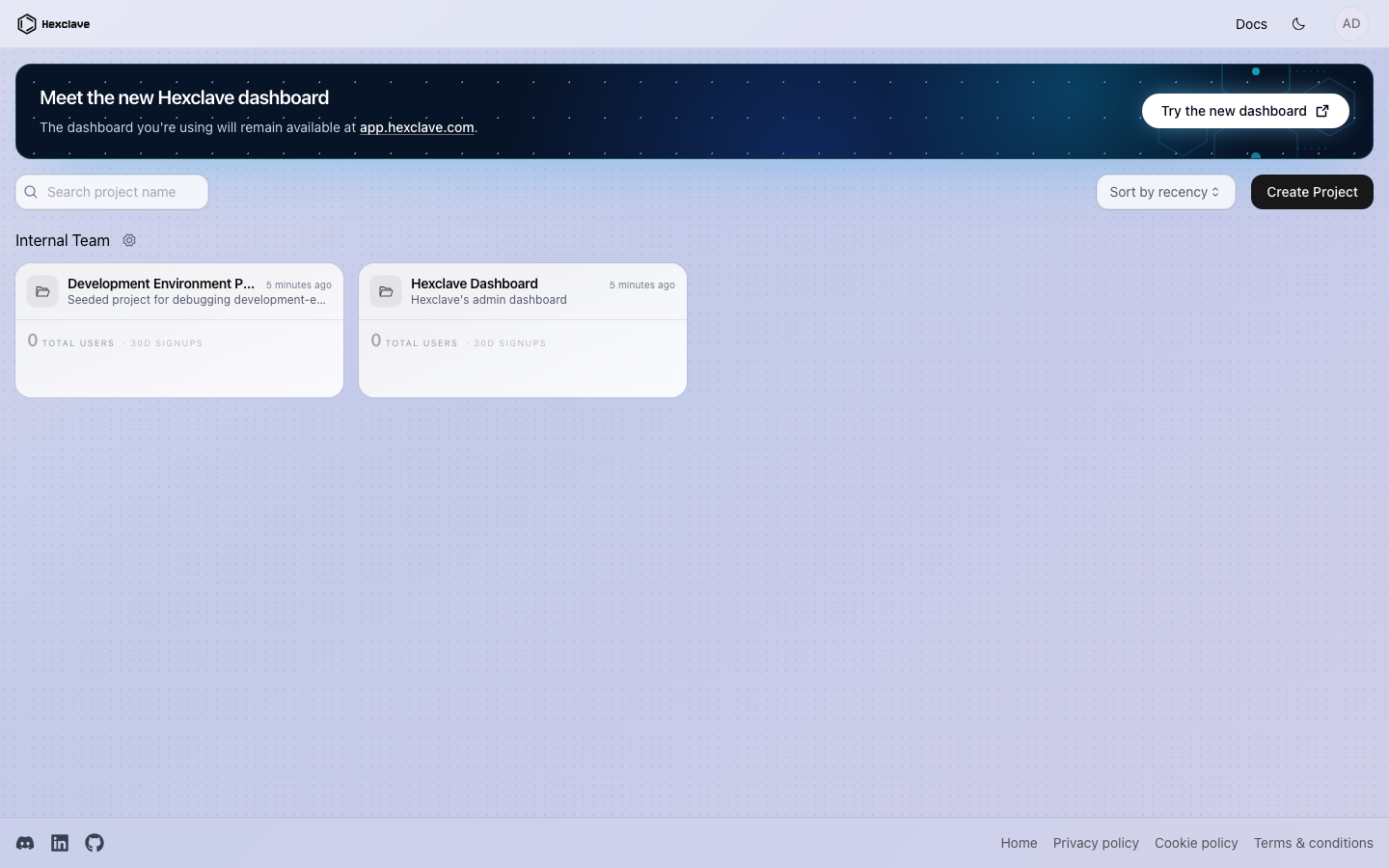Click '30D SIGNUPS' label on Hexclave Dashboard card
The width and height of the screenshot is (1389, 868).
pos(510,343)
